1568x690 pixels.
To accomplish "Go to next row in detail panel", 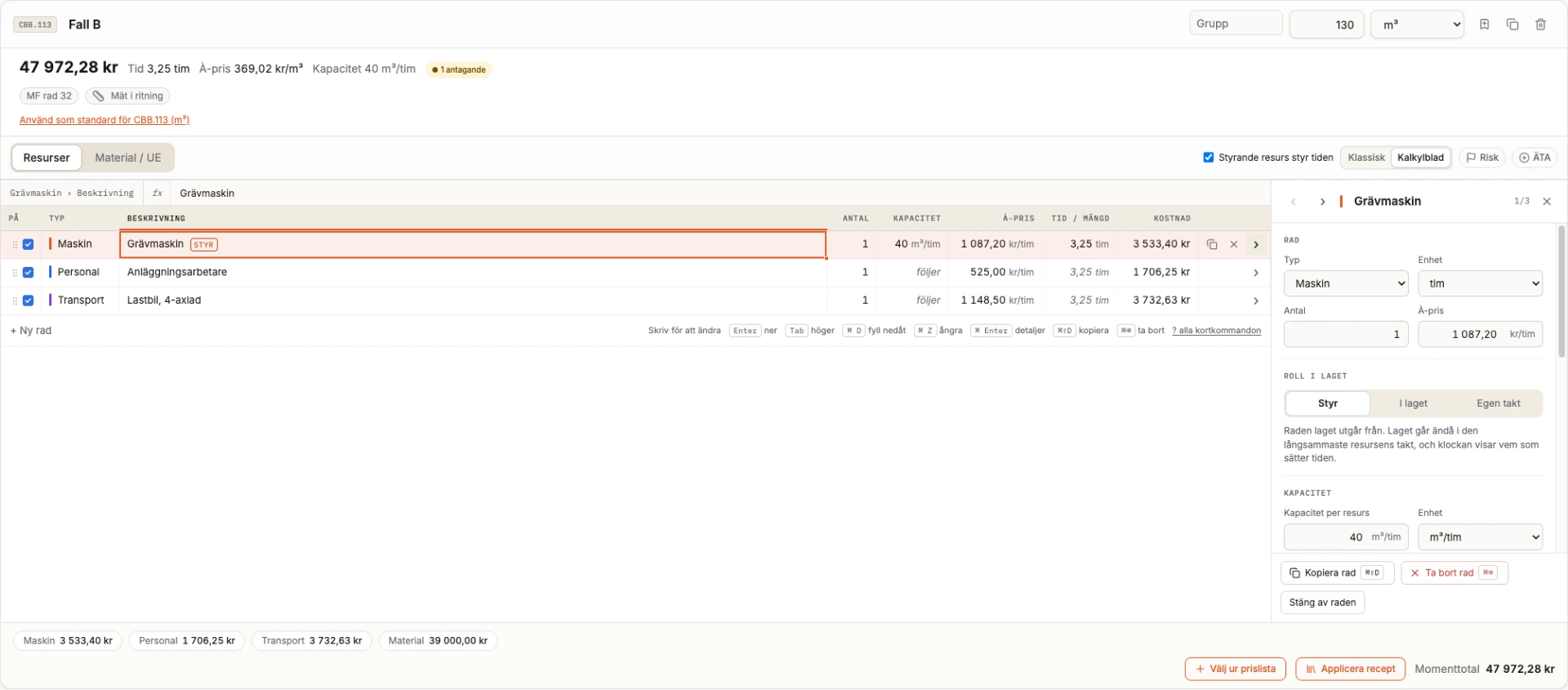I will pos(1322,202).
